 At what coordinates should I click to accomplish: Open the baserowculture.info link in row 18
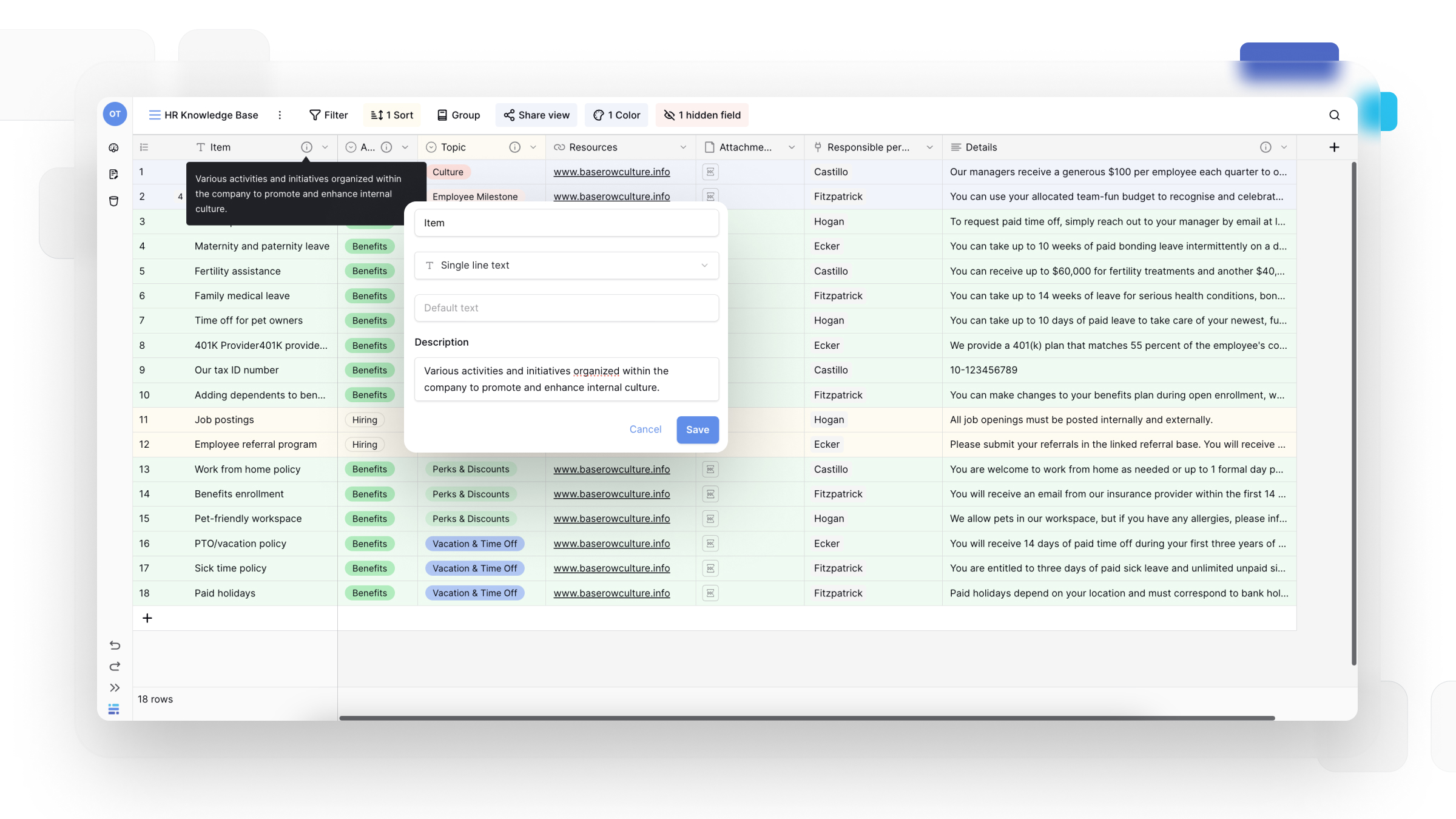[612, 593]
